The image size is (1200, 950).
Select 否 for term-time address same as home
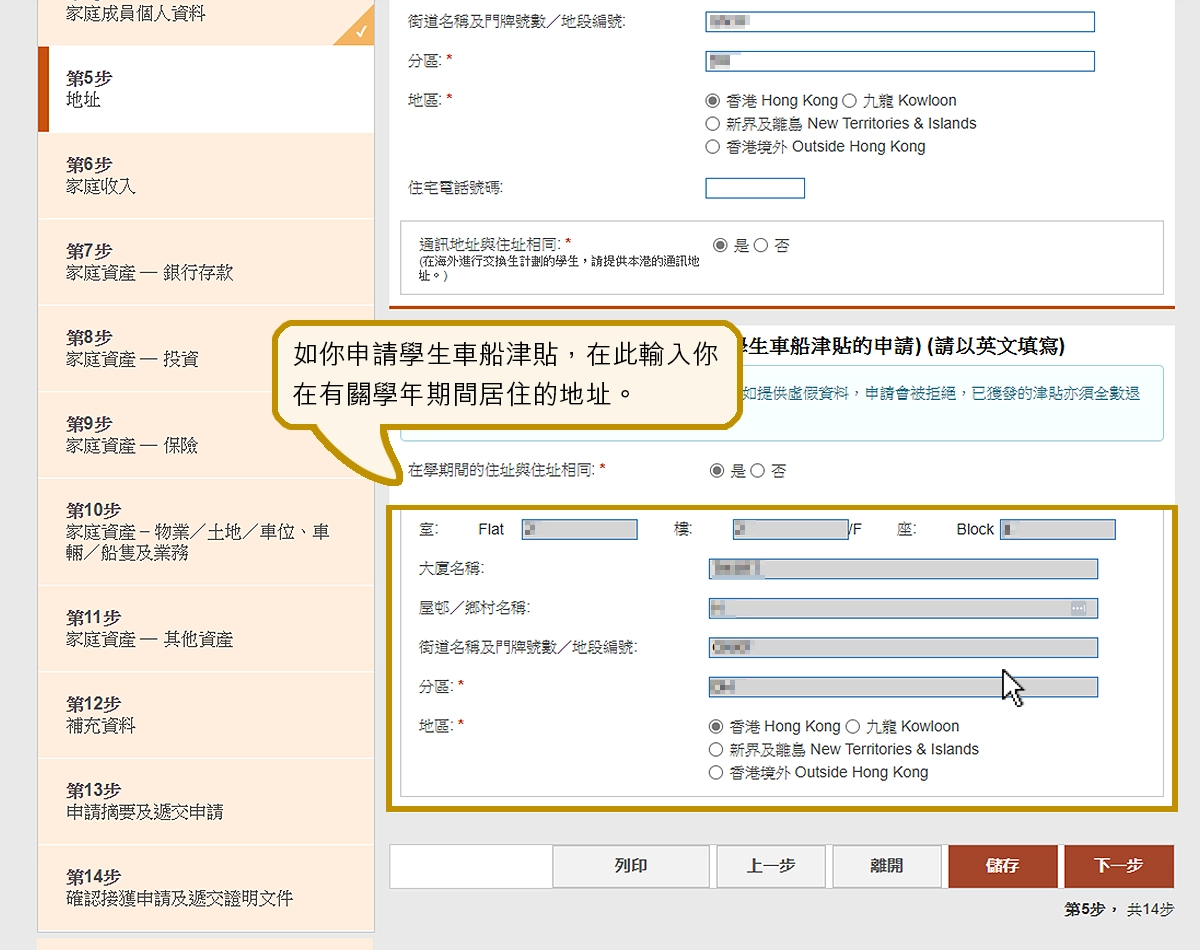(757, 471)
